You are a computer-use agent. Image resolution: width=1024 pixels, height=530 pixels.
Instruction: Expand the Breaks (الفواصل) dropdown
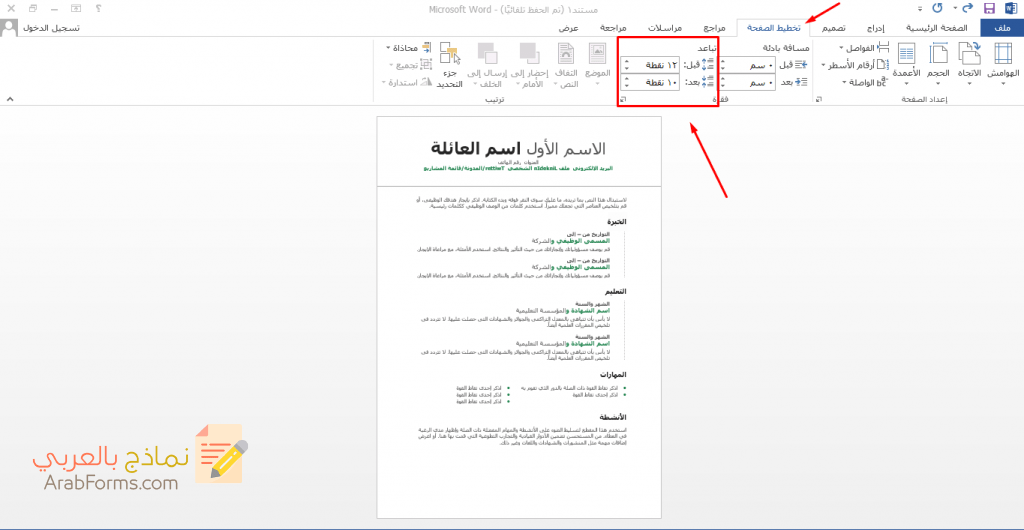click(862, 48)
